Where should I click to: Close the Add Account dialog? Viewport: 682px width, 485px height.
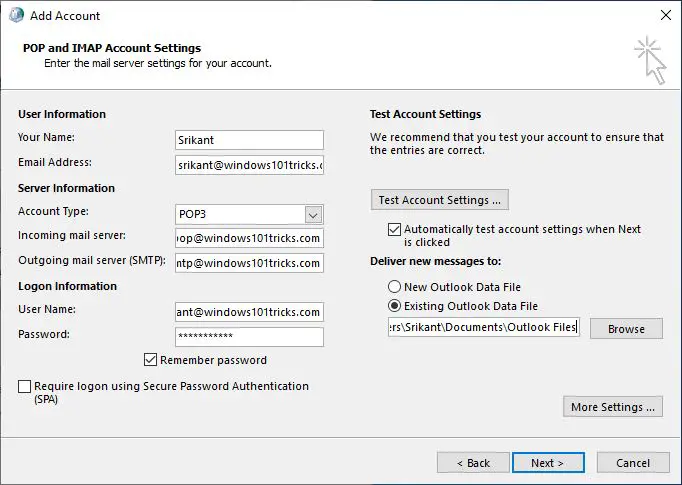(x=666, y=16)
